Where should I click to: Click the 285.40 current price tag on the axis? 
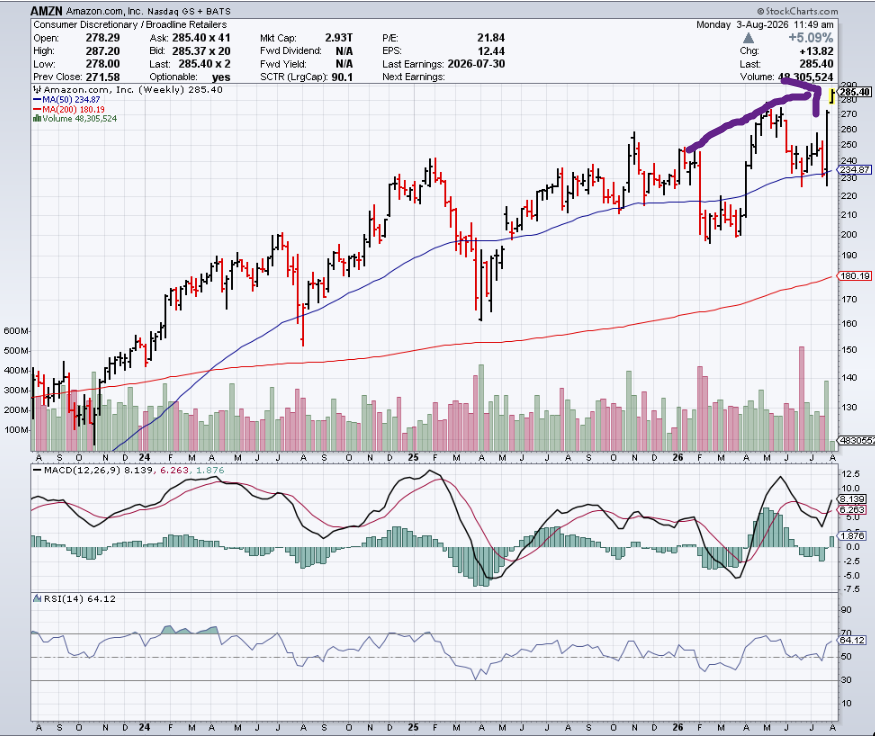click(x=855, y=92)
